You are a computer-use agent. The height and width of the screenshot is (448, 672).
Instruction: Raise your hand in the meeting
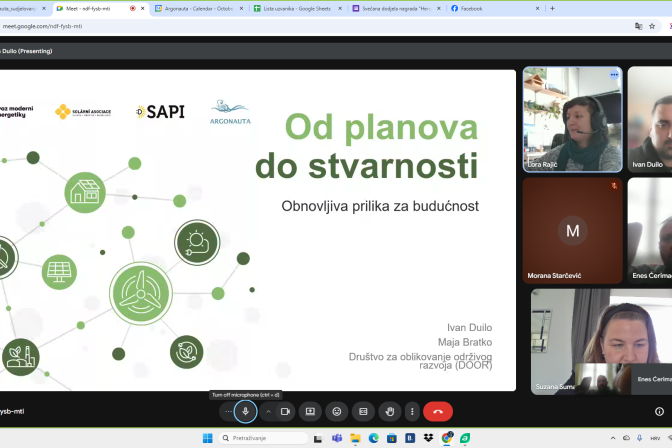(x=390, y=412)
